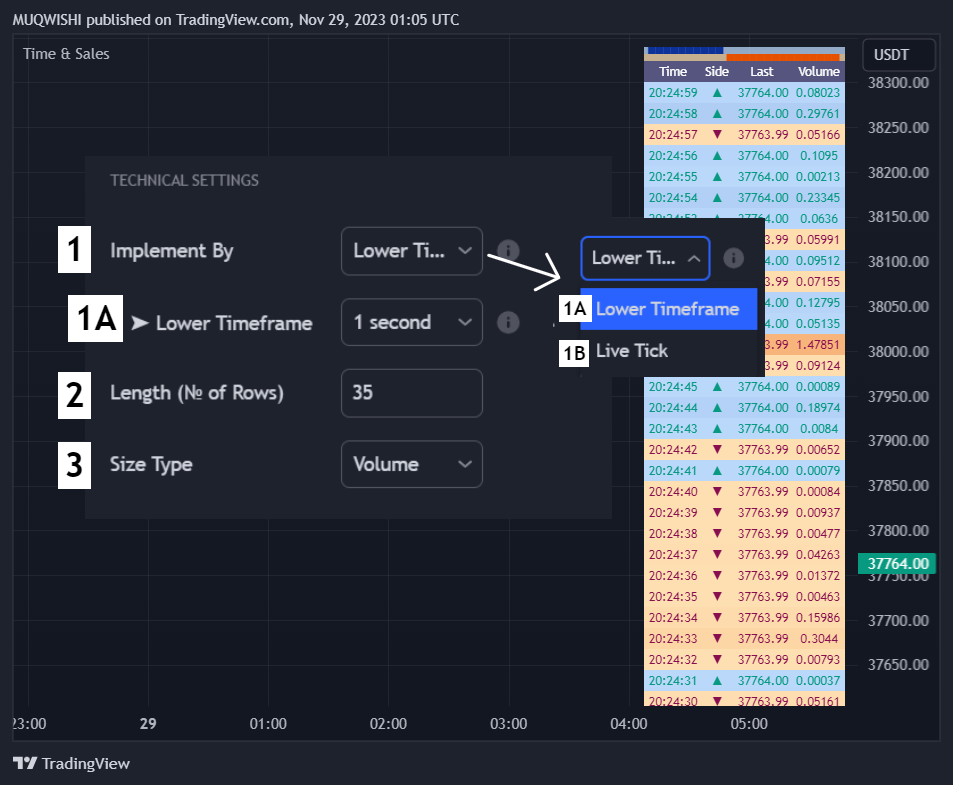Collapse the expanded Lower Ti... dropdown
953x785 pixels.
tap(645, 258)
